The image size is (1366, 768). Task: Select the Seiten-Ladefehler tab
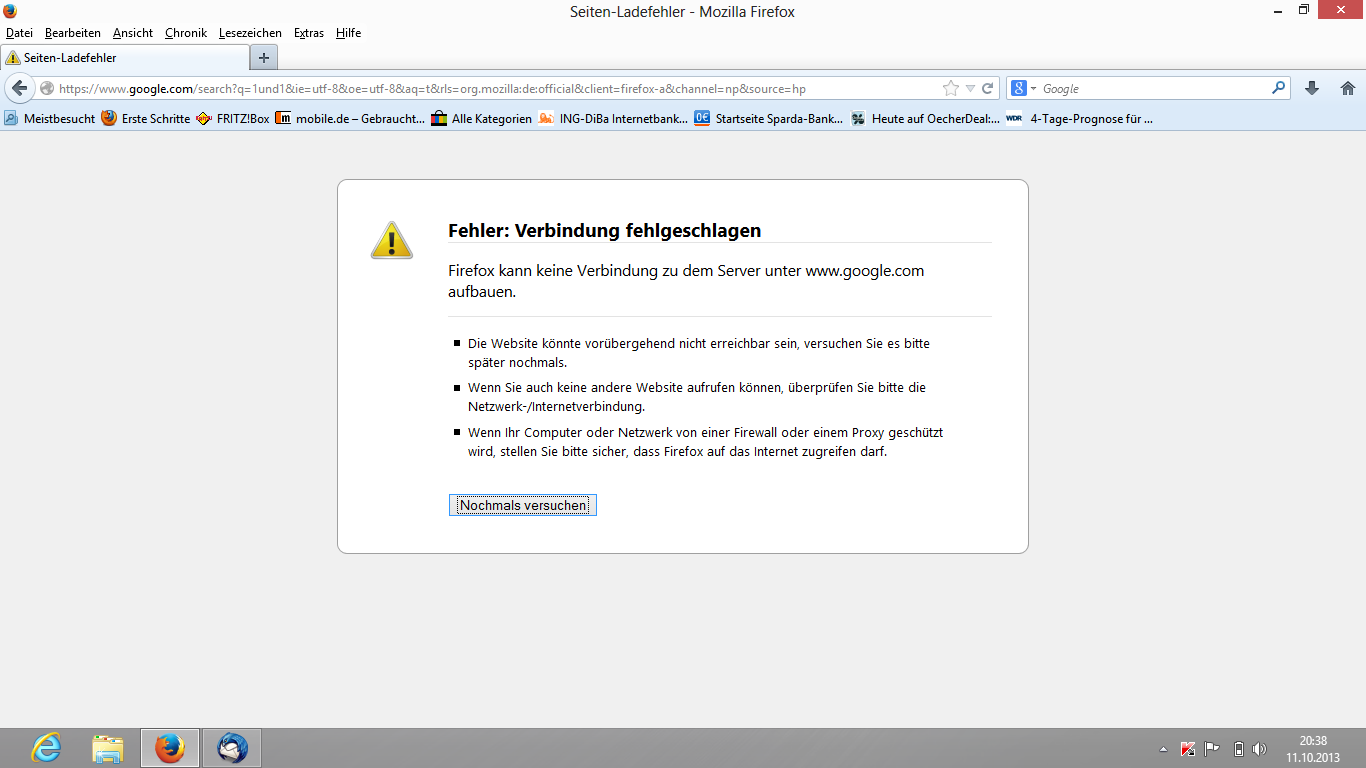(x=122, y=58)
